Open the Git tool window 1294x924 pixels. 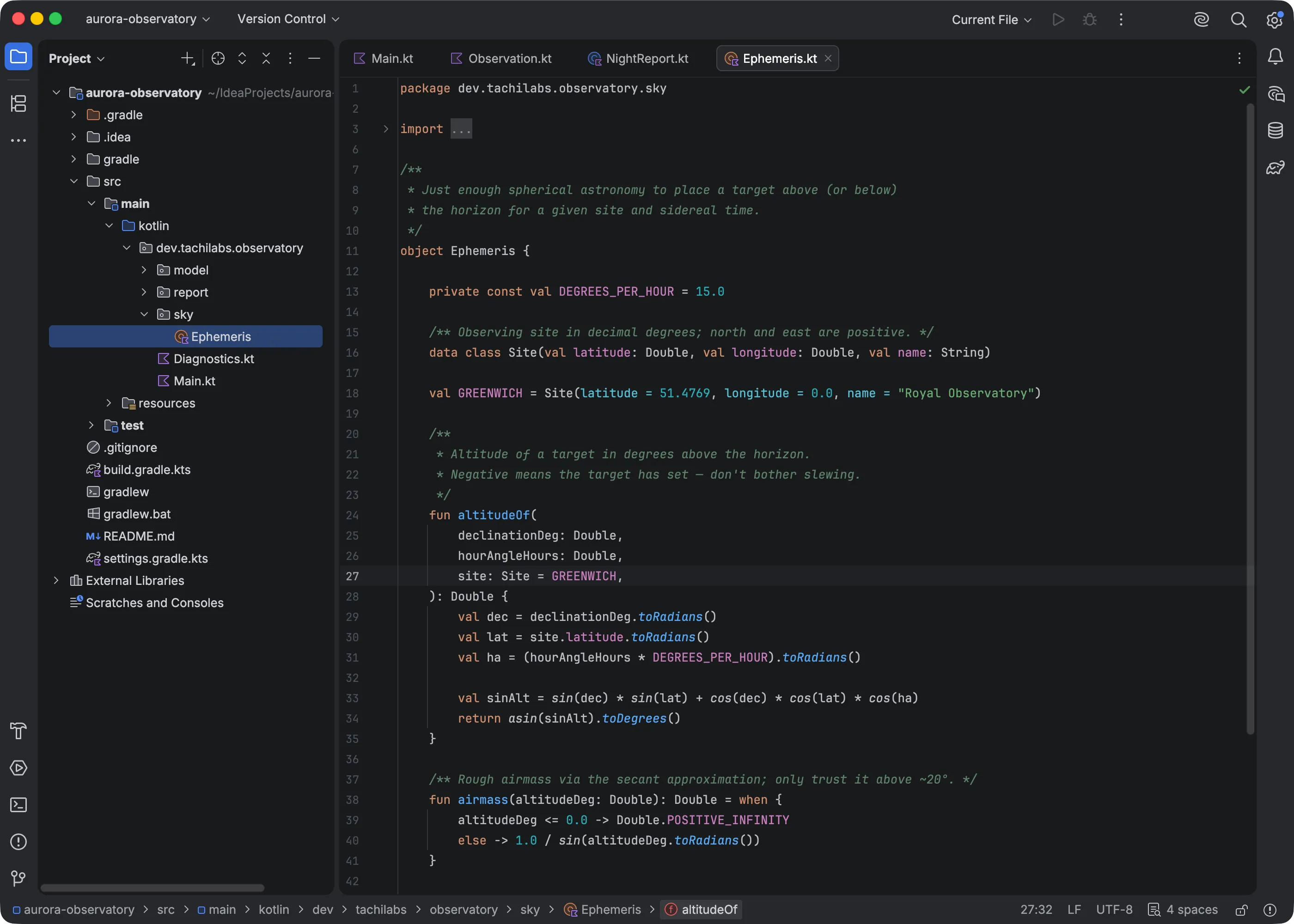tap(18, 878)
